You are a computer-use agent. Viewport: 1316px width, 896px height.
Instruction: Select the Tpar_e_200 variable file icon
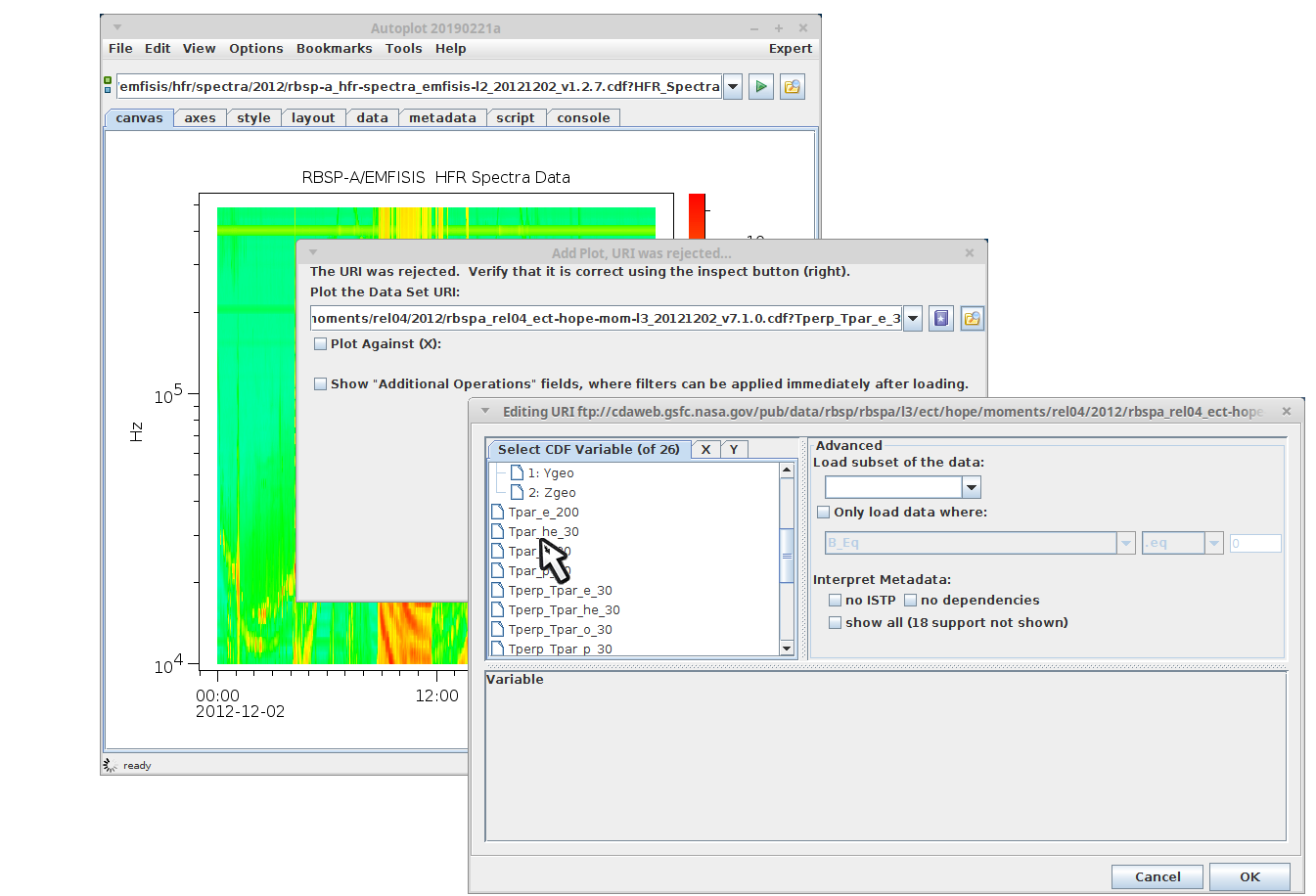497,513
